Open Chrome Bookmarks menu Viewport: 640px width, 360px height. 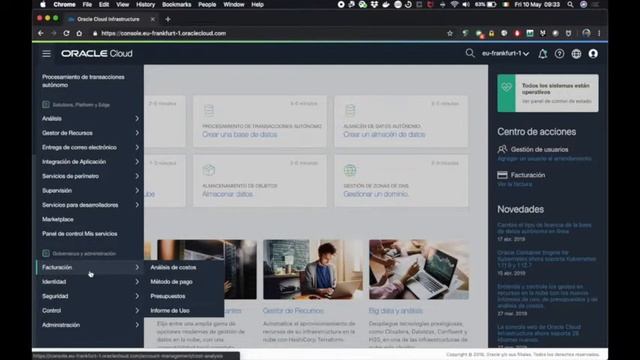176,4
